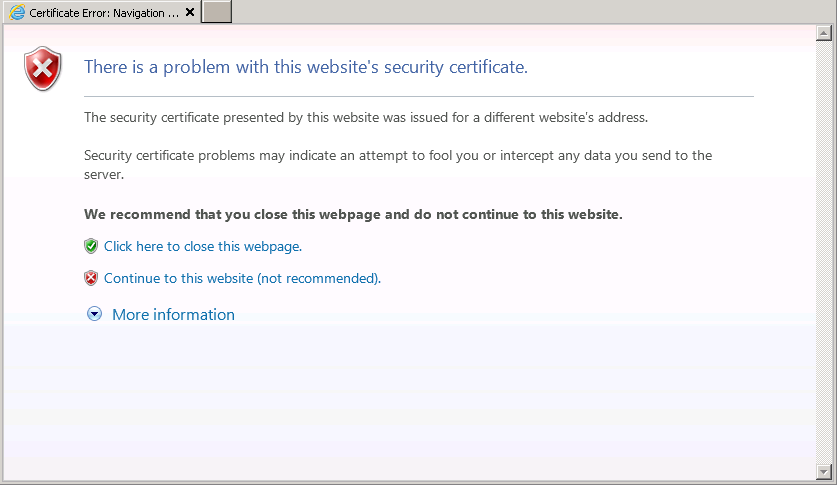Click the empty tab strip beside new tab
837x485 pixels.
(534, 12)
